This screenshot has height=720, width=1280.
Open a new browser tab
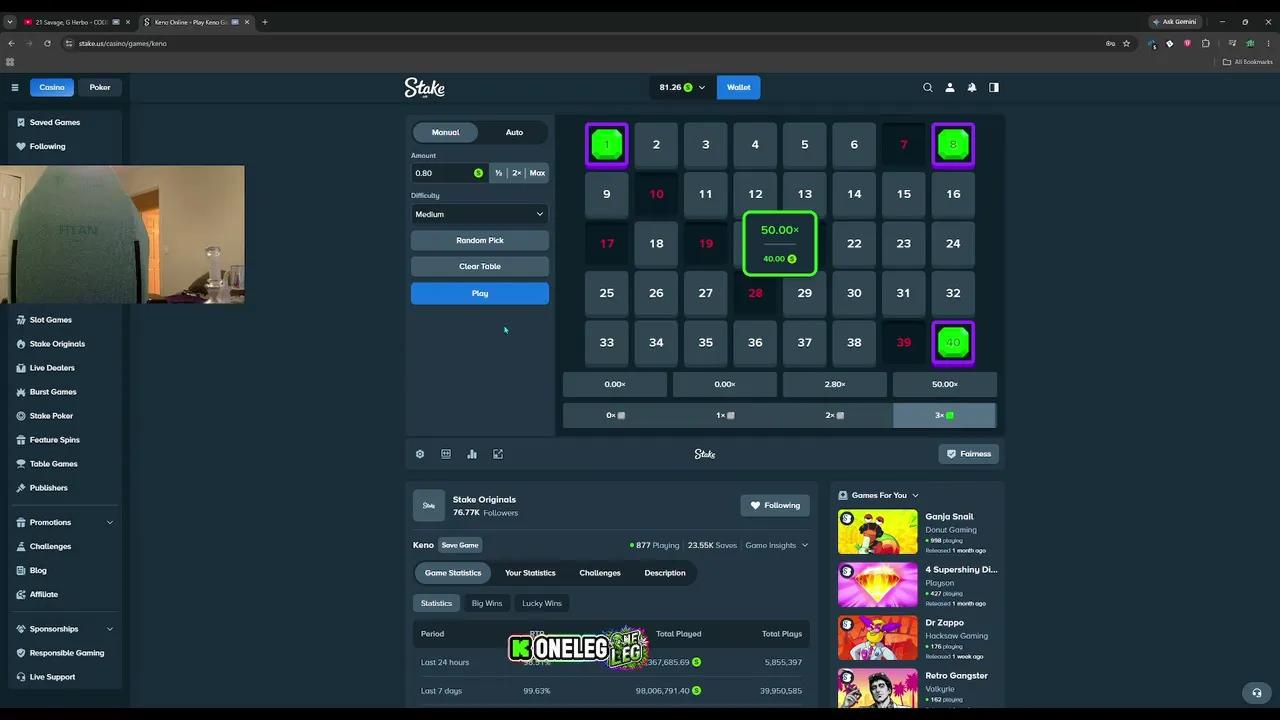coord(265,22)
